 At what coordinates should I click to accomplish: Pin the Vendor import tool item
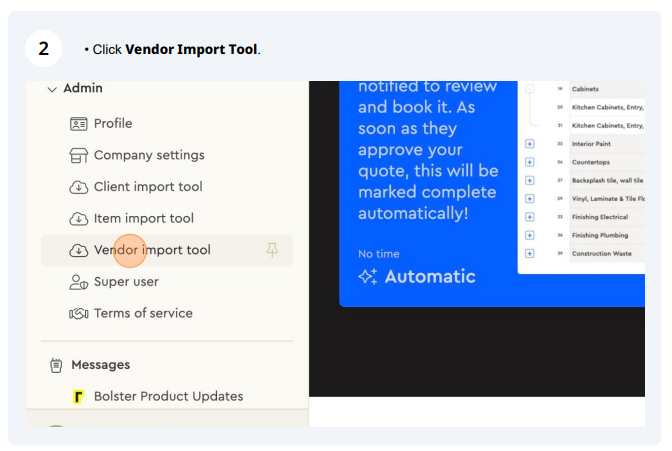[272, 250]
